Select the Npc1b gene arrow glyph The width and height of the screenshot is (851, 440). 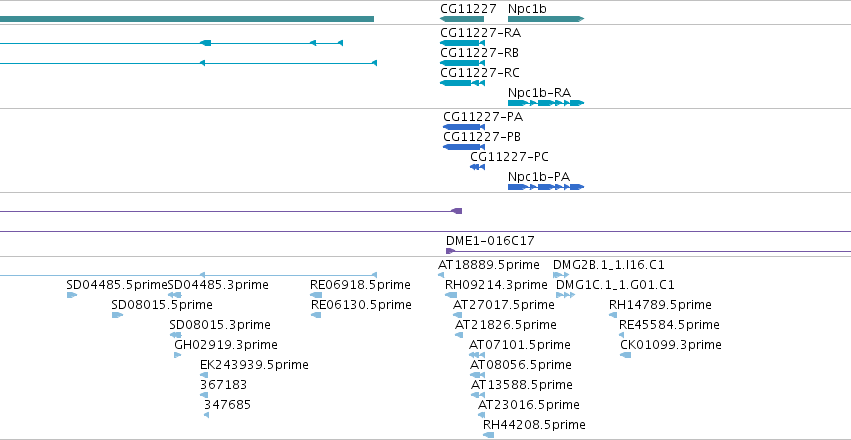point(546,19)
